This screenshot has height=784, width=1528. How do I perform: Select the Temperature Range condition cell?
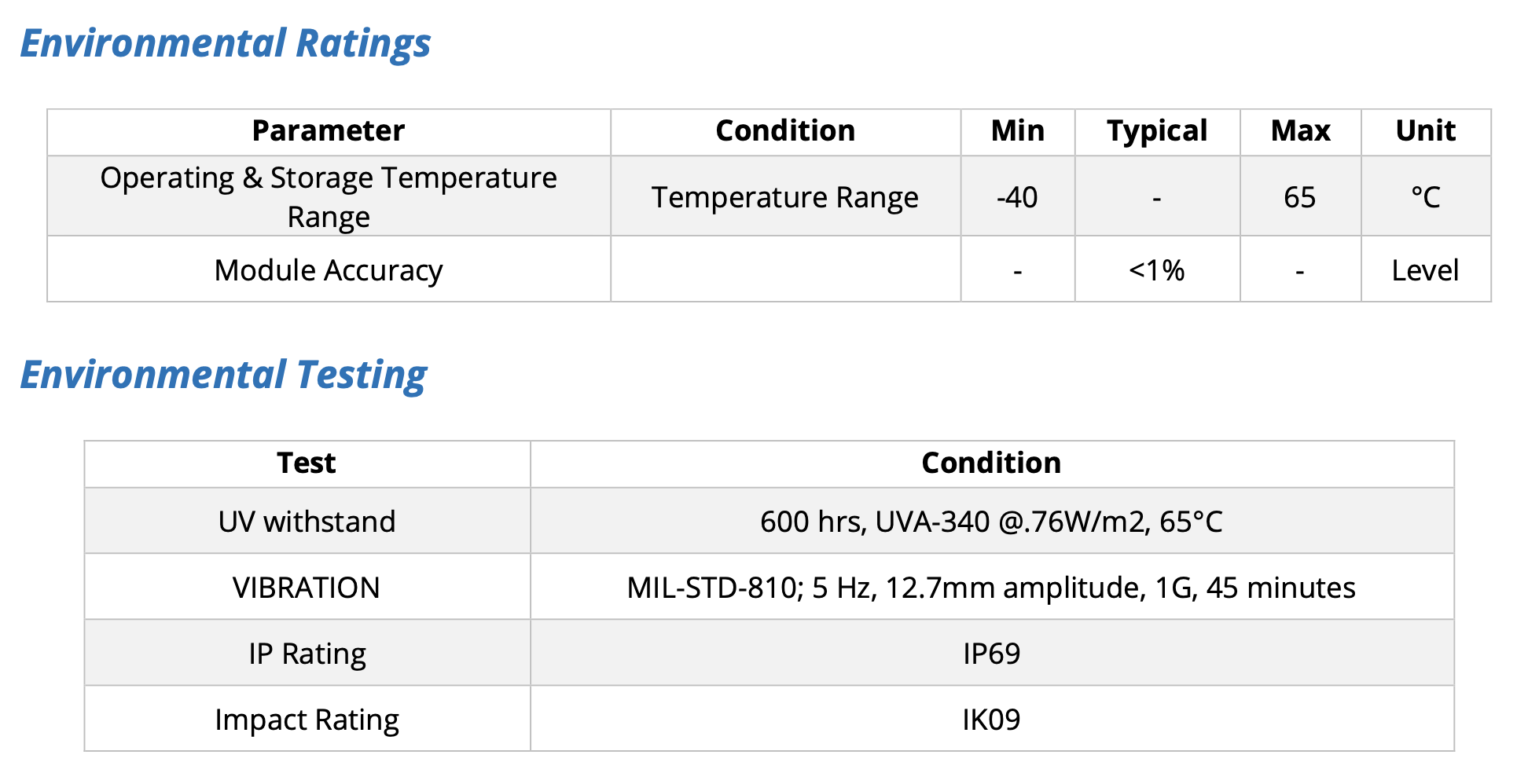[x=784, y=197]
